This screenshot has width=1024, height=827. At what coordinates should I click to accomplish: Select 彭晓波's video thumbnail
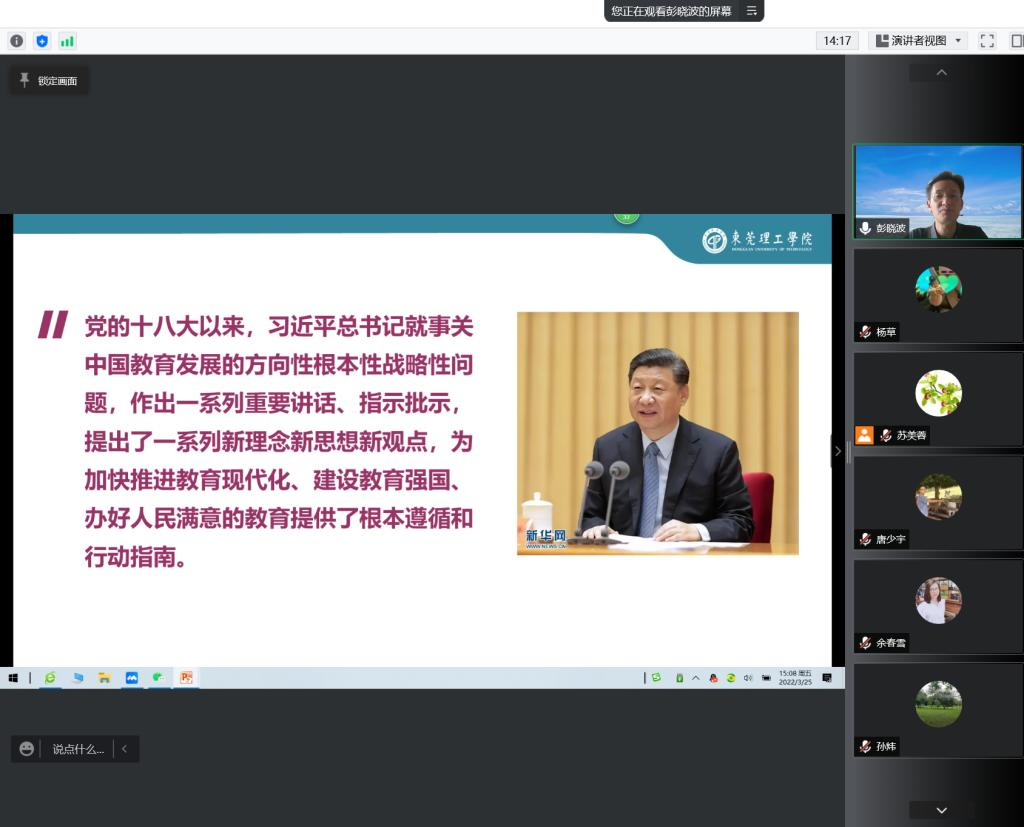pyautogui.click(x=938, y=190)
